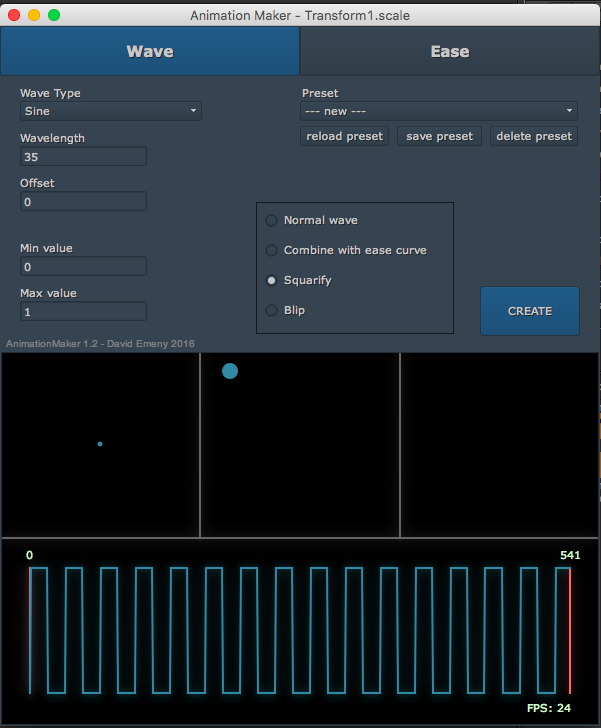Click the Offset input field
This screenshot has width=601, height=728.
pos(83,201)
